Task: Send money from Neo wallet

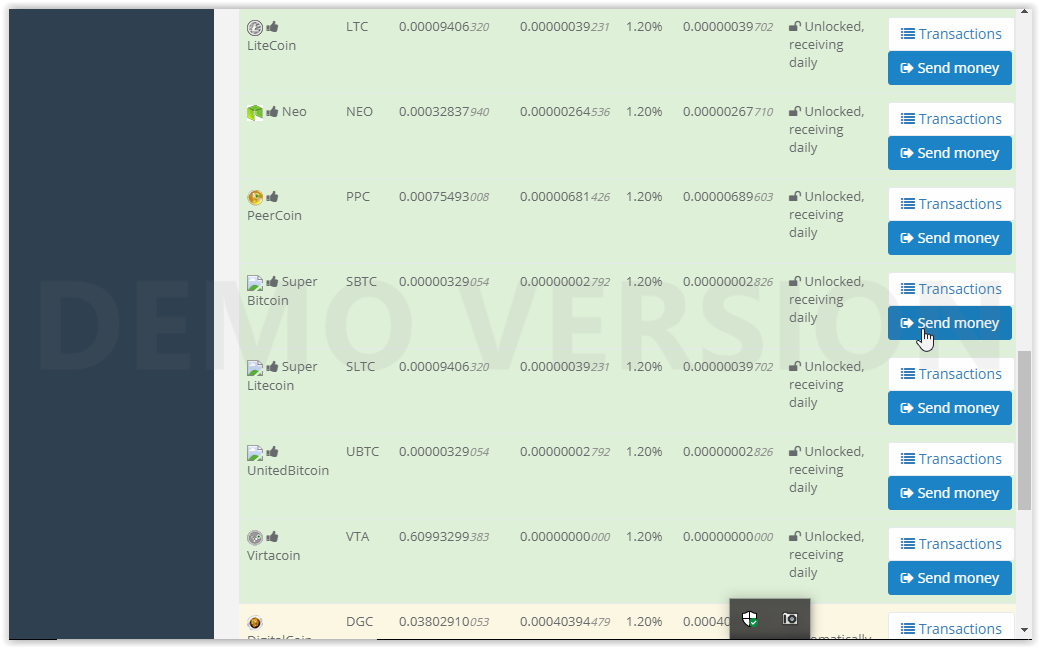Action: click(x=950, y=153)
